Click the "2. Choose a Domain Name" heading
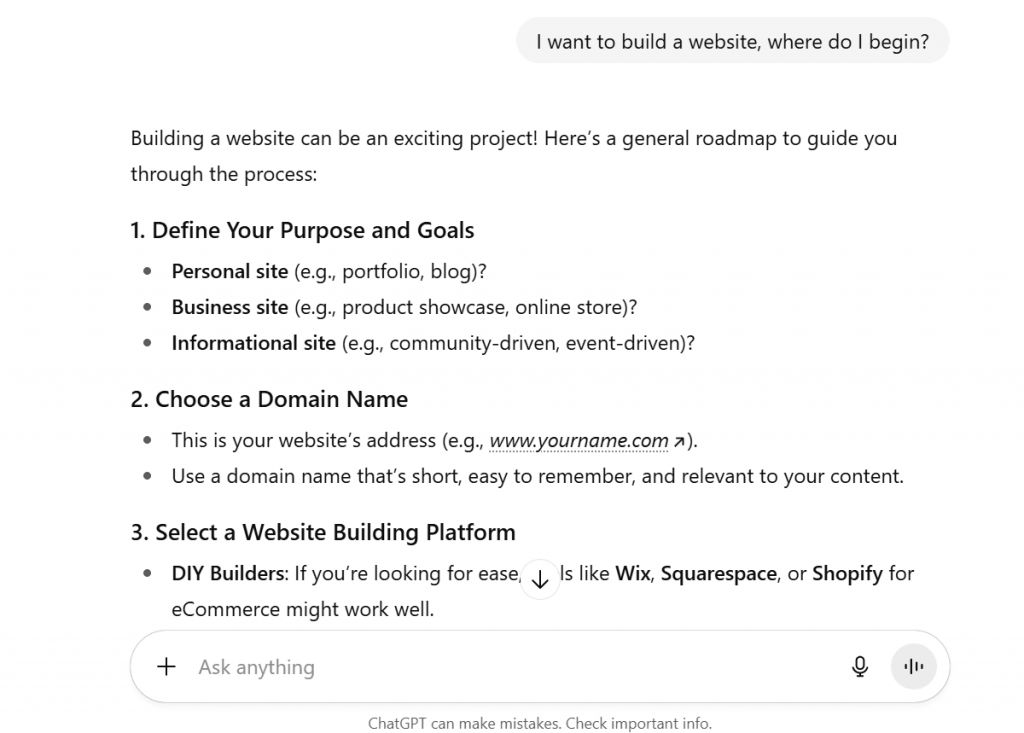This screenshot has height=733, width=1024. [x=269, y=400]
